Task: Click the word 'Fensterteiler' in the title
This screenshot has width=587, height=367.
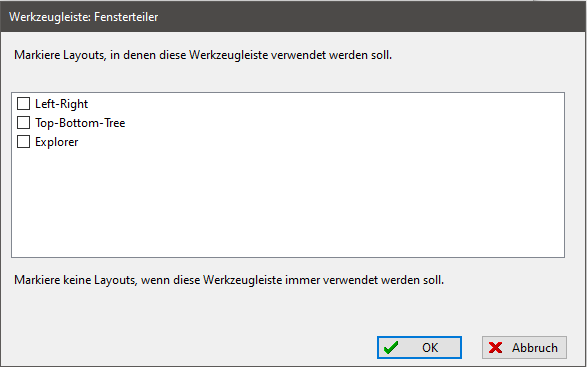Action: pyautogui.click(x=126, y=17)
